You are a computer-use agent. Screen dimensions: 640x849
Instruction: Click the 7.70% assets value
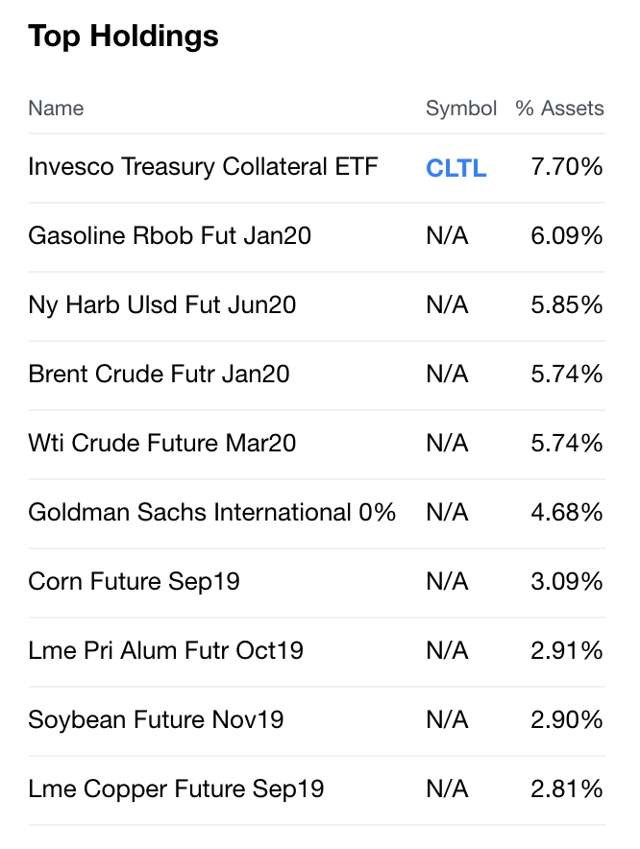(x=566, y=166)
